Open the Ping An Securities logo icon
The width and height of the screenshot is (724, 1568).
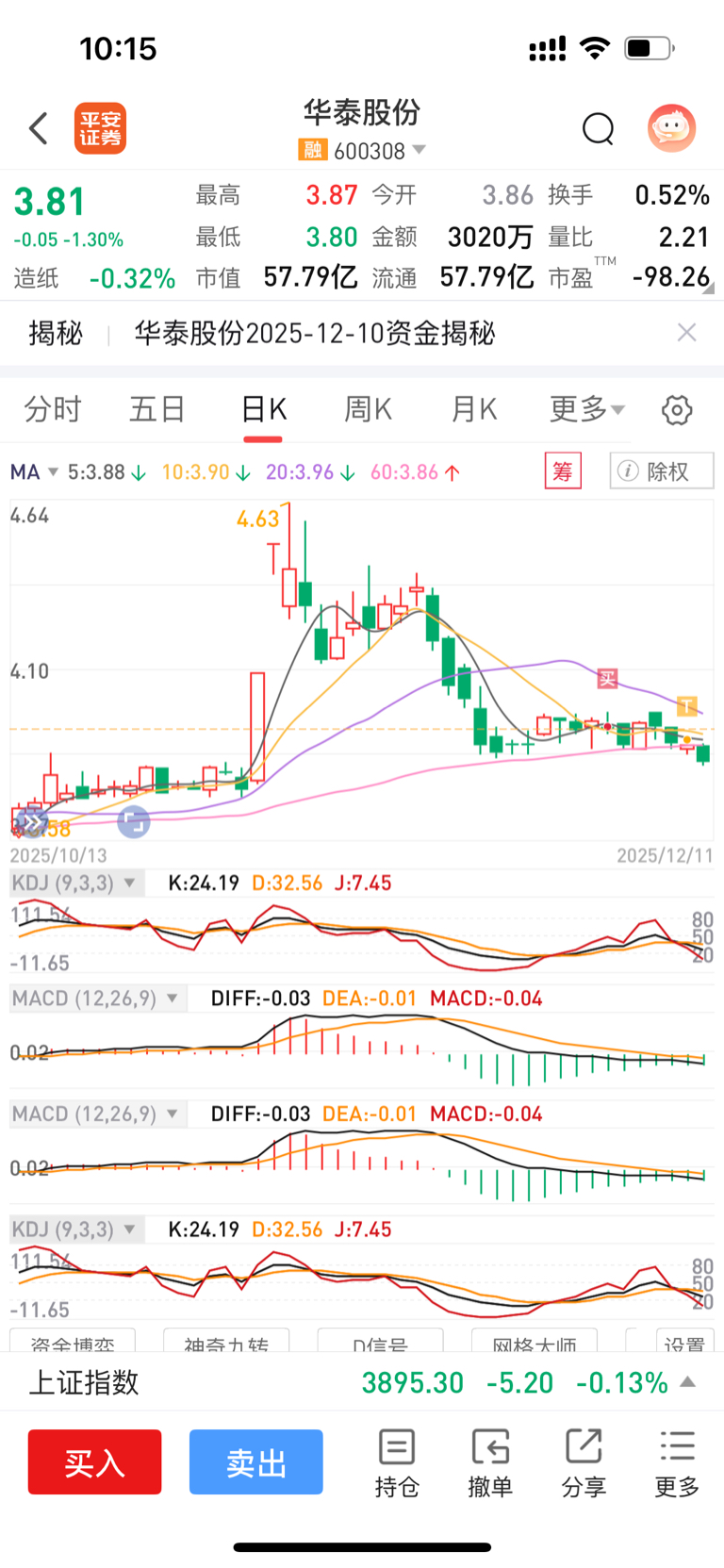coord(100,128)
